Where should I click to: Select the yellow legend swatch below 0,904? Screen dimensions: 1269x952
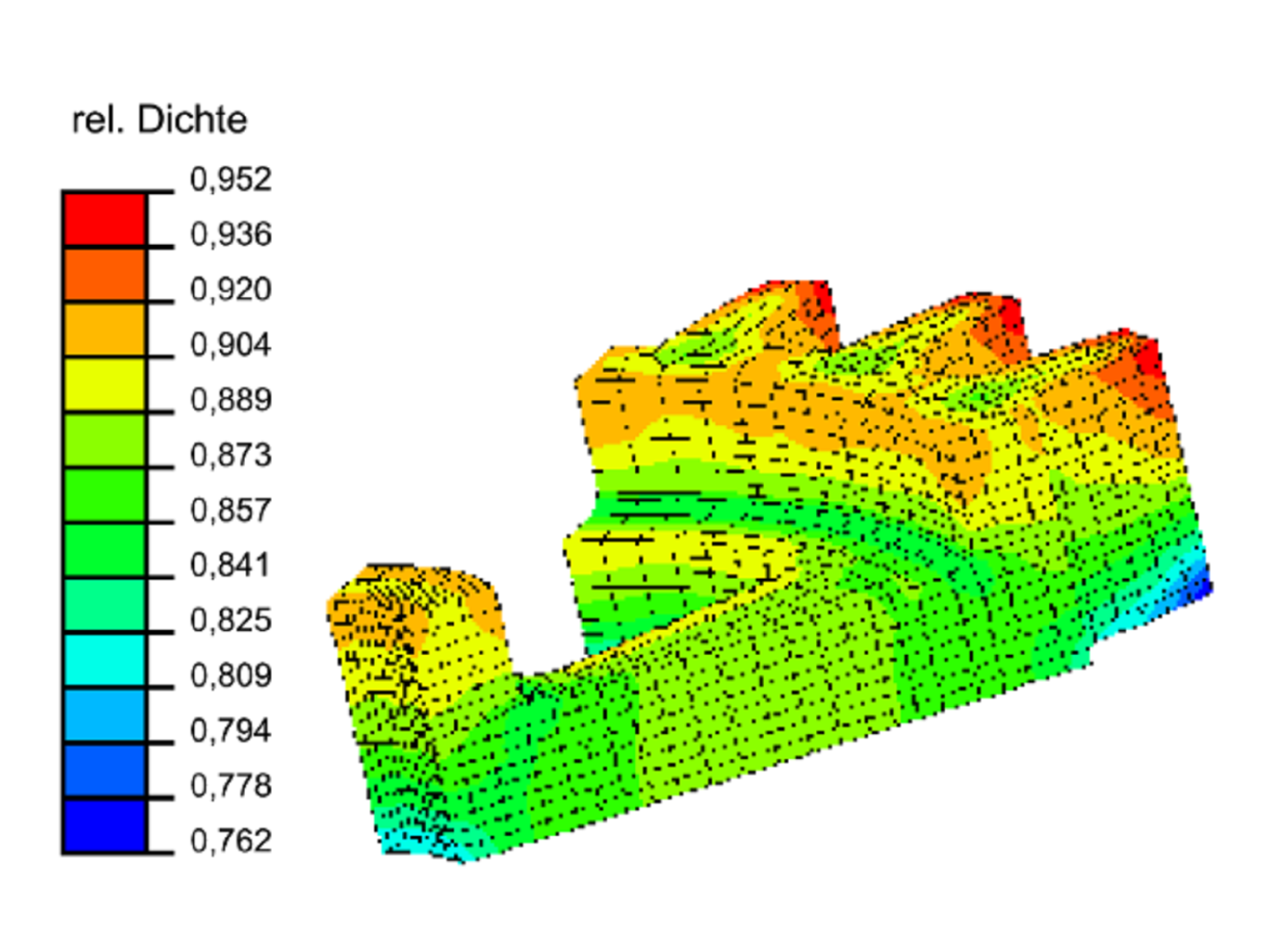click(x=104, y=385)
